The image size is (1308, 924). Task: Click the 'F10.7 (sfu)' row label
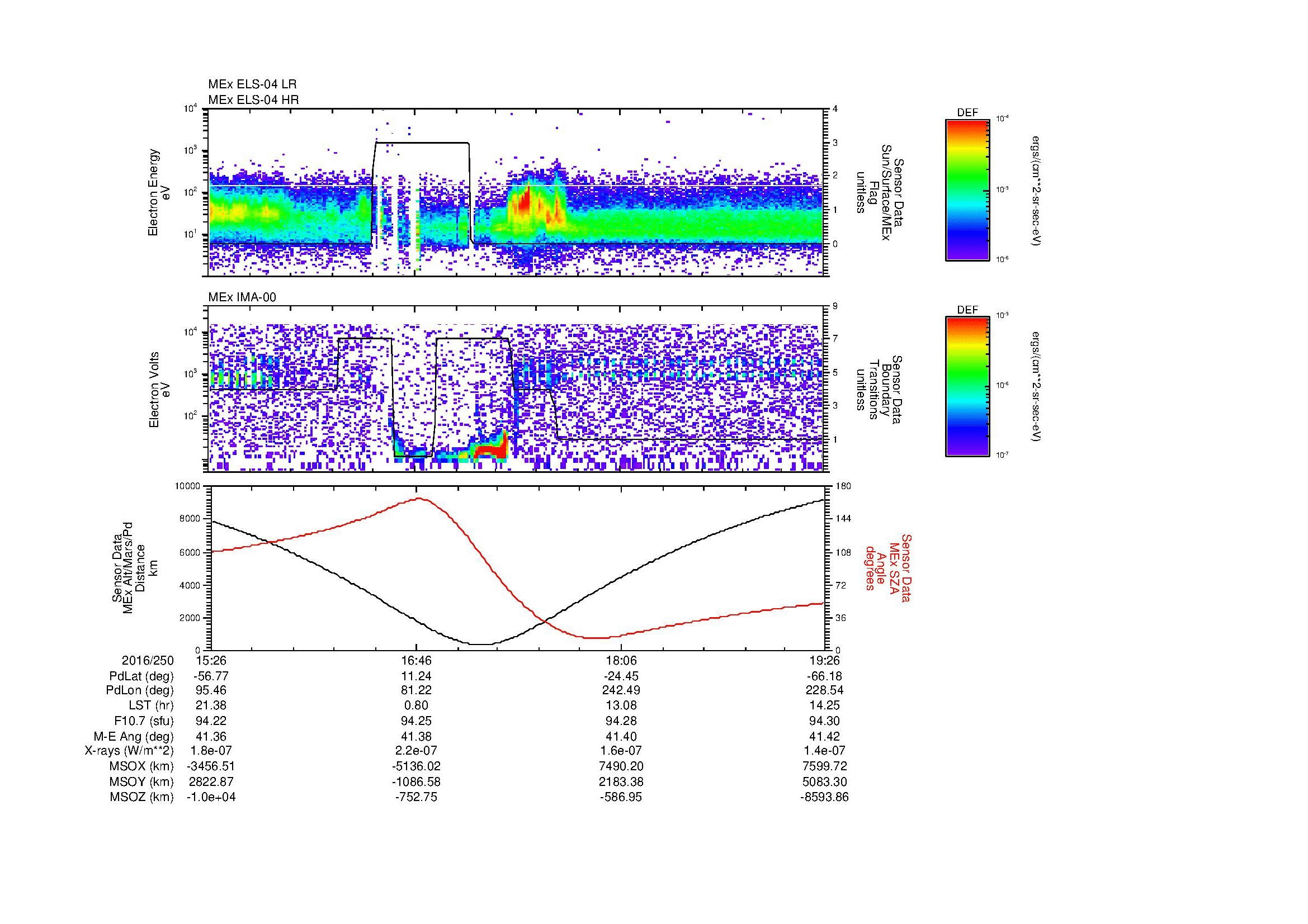pyautogui.click(x=144, y=721)
